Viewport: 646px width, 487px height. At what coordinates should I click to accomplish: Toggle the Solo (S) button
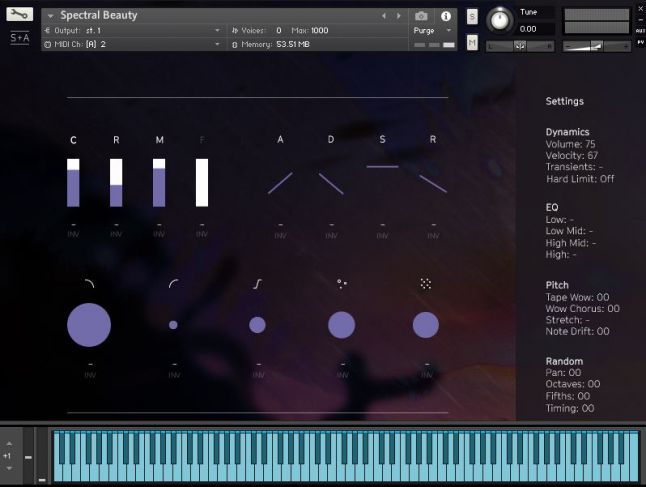(x=471, y=17)
